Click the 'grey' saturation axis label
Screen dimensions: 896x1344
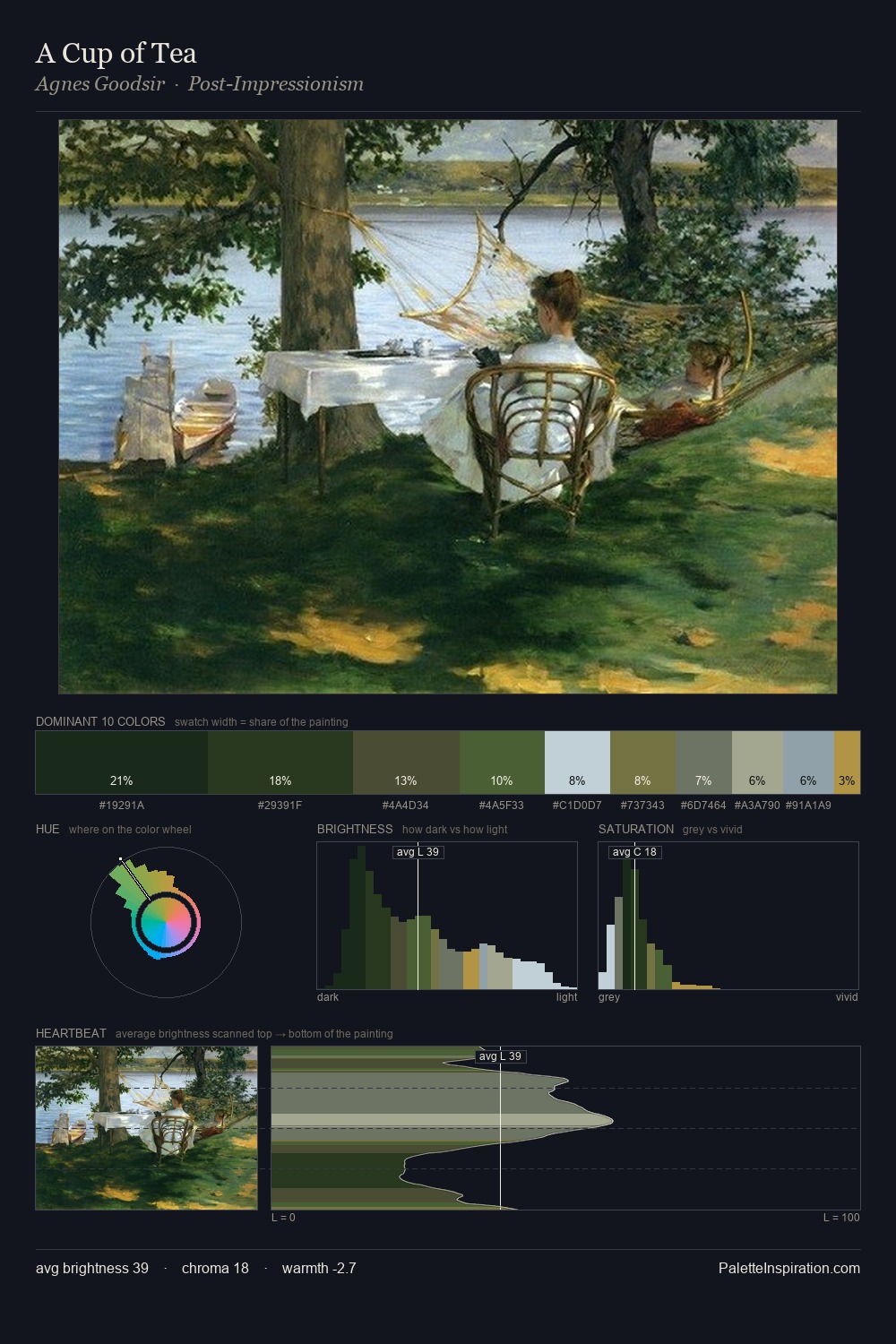click(x=609, y=997)
